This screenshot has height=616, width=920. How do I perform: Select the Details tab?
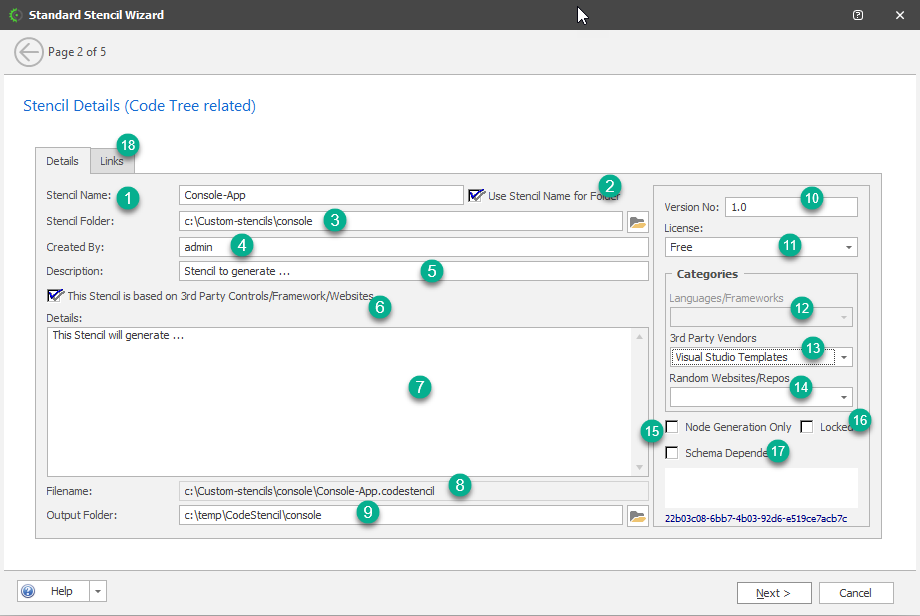62,161
